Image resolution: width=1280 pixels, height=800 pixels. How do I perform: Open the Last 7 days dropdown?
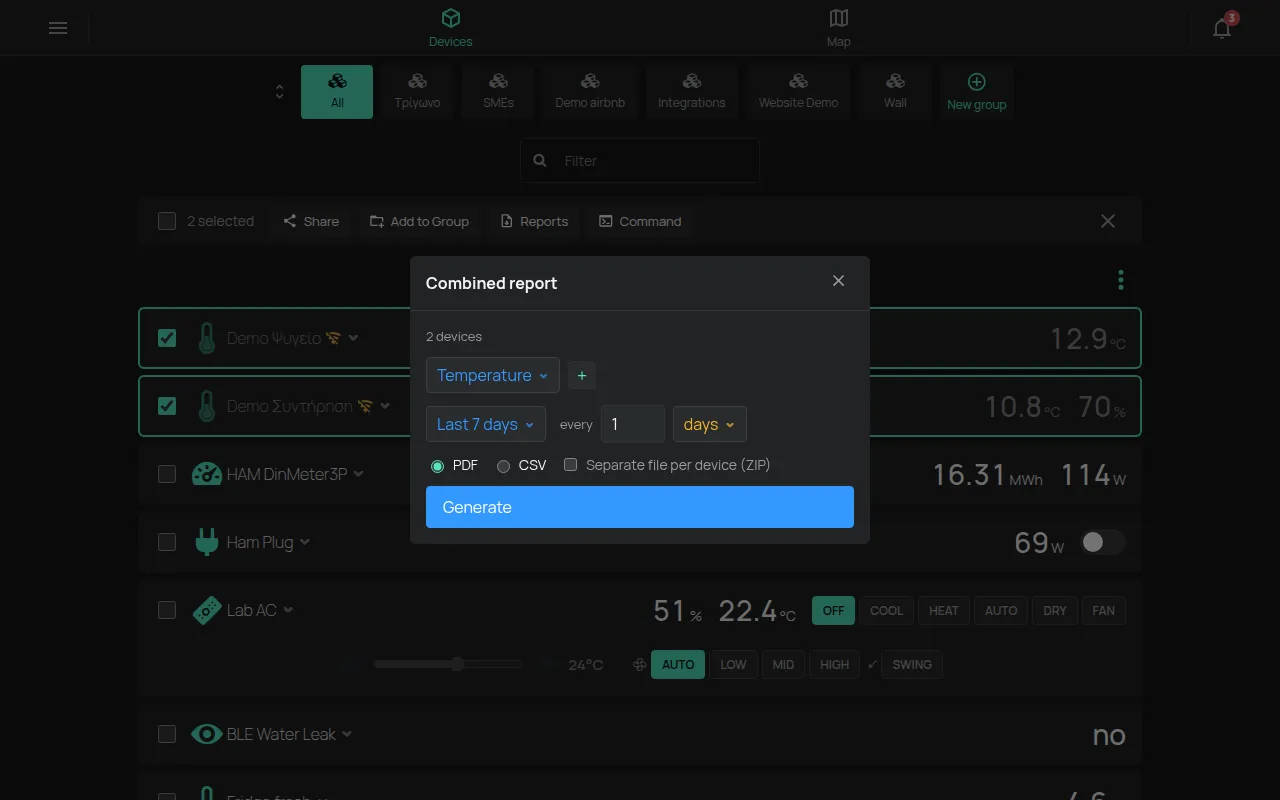tap(486, 424)
